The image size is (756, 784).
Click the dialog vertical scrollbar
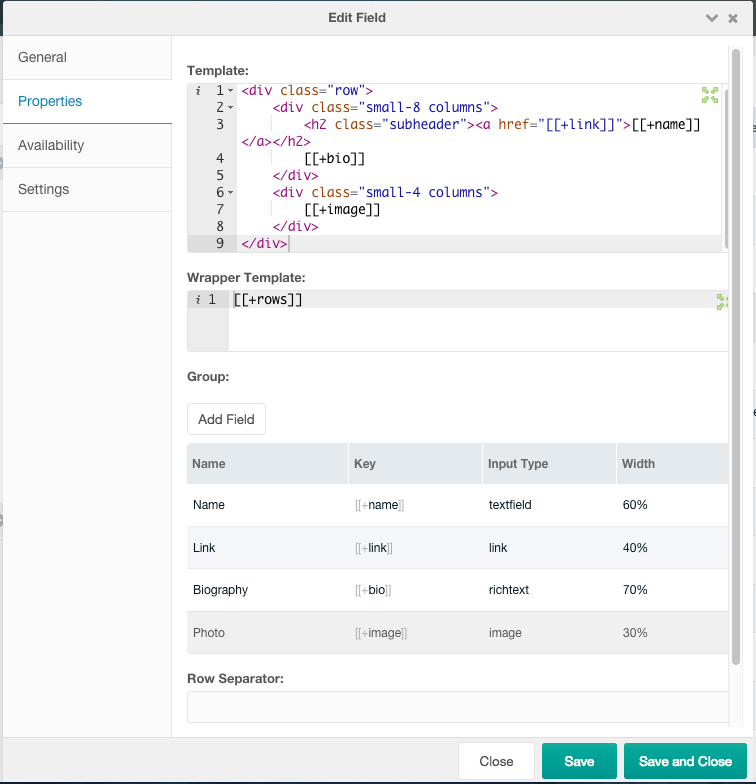point(736,356)
